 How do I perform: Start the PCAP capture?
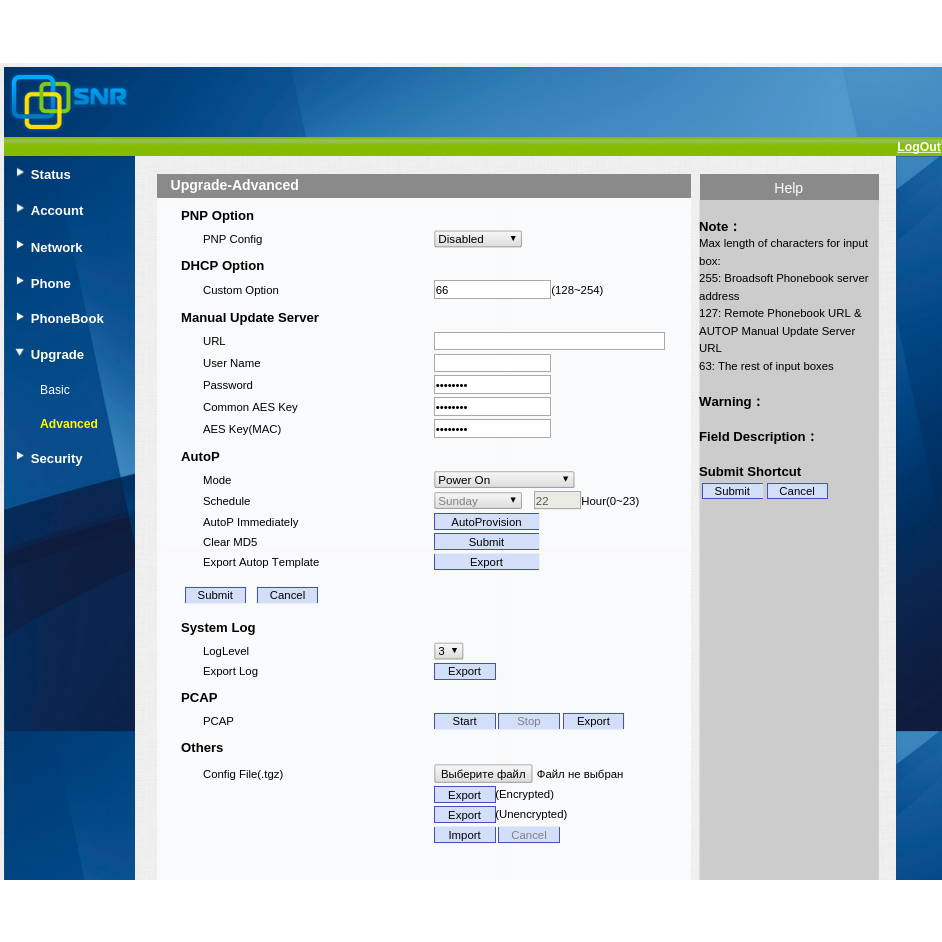coord(464,721)
